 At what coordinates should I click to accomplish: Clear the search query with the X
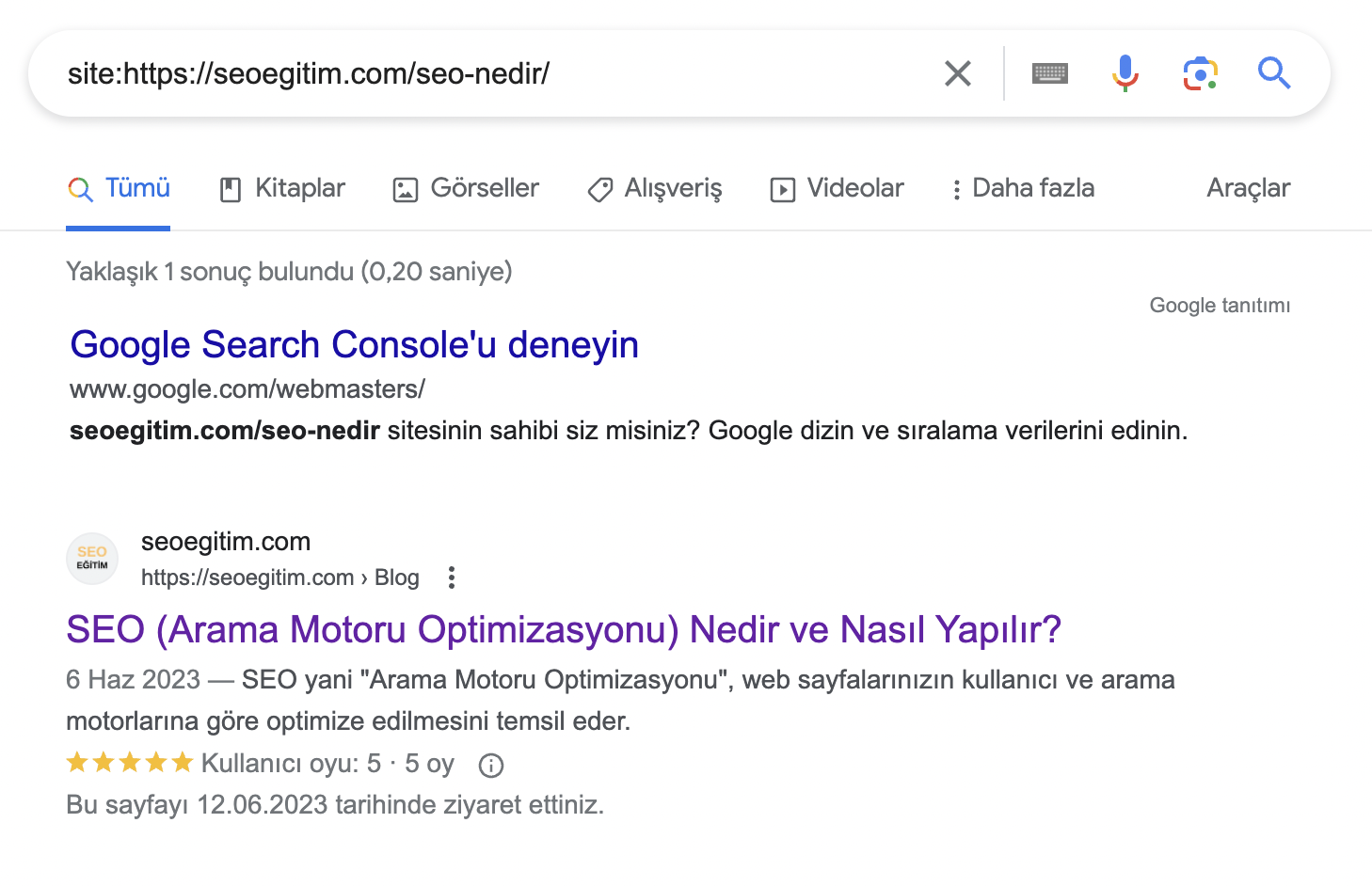tap(958, 72)
